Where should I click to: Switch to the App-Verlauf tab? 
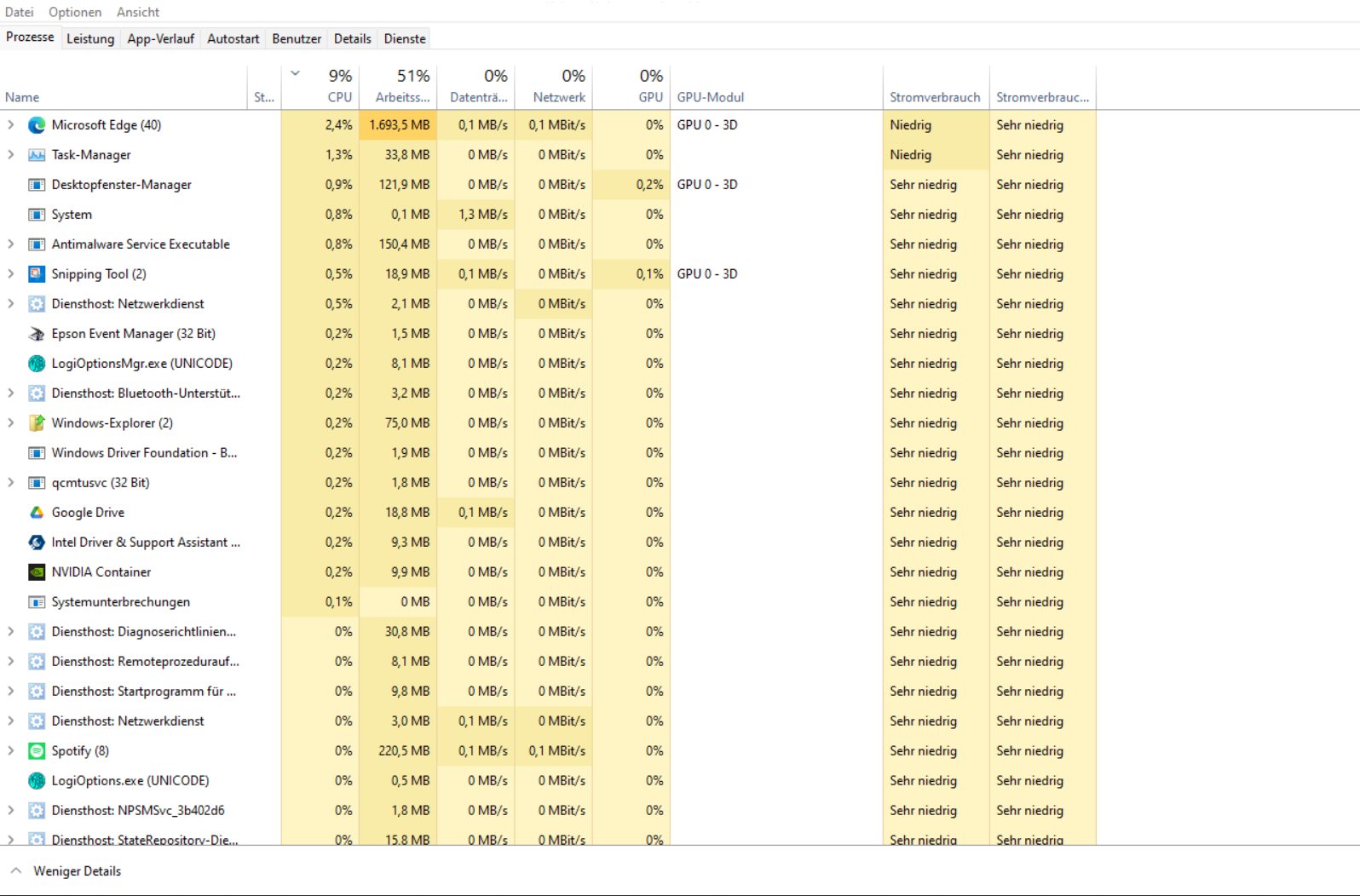pyautogui.click(x=161, y=38)
